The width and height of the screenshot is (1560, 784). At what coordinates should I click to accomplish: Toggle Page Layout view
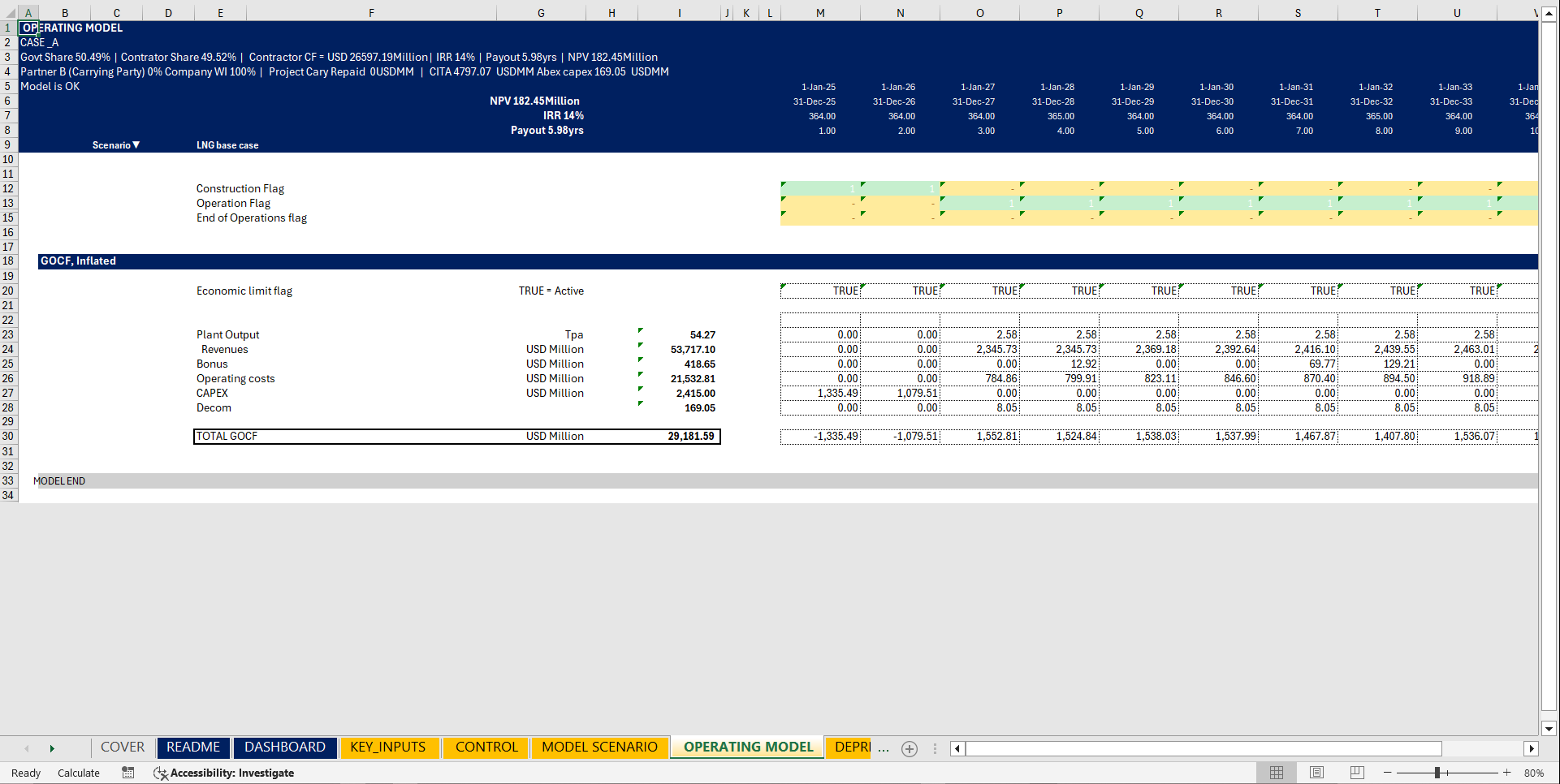click(1316, 773)
